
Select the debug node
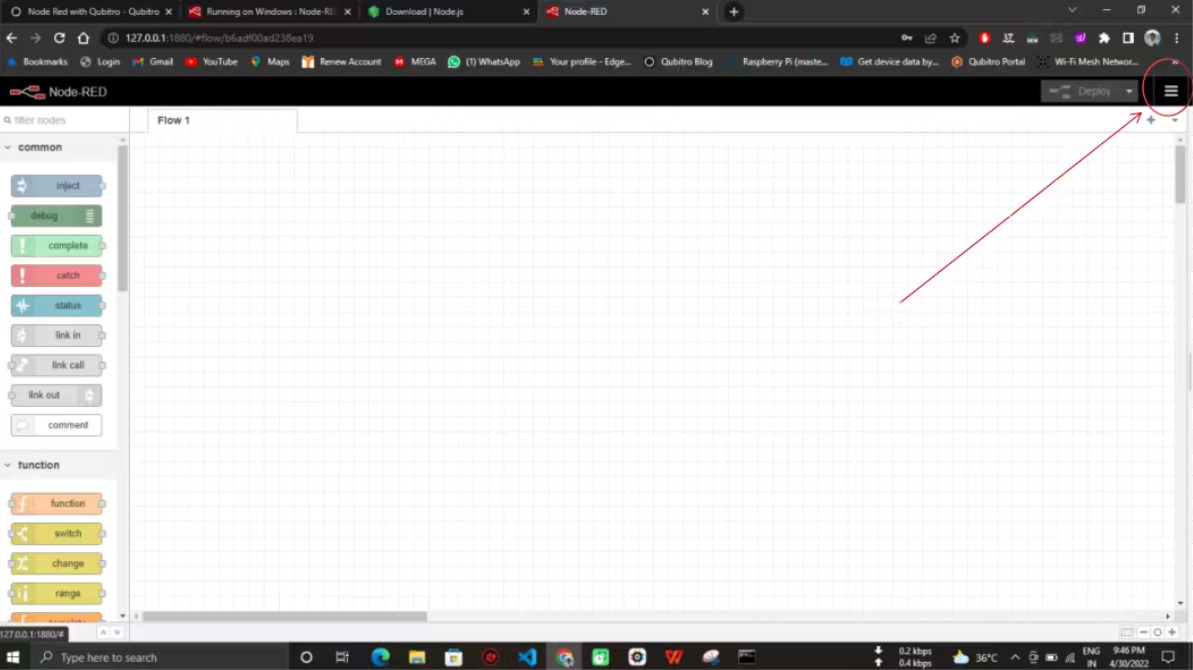coord(56,216)
